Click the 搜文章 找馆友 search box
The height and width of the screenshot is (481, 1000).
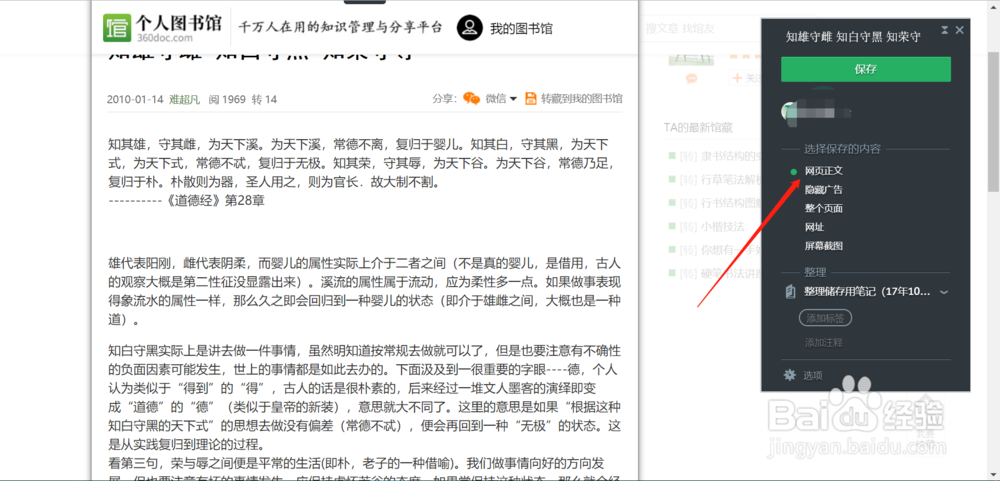pos(700,28)
